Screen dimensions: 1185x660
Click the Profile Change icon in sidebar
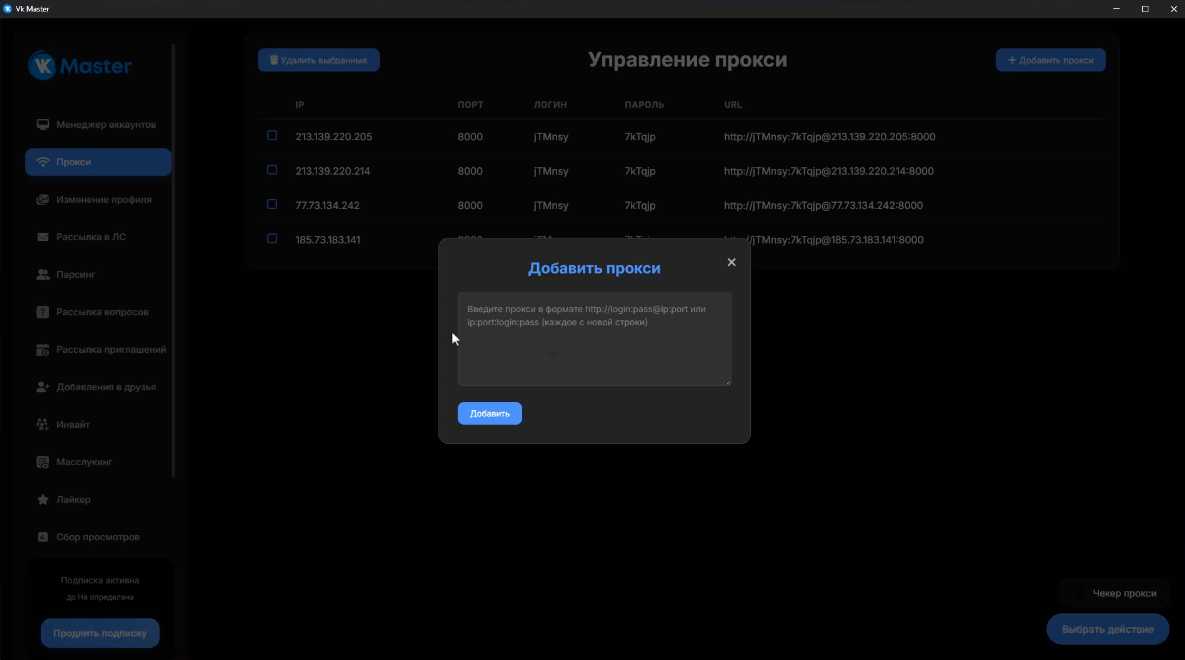43,200
